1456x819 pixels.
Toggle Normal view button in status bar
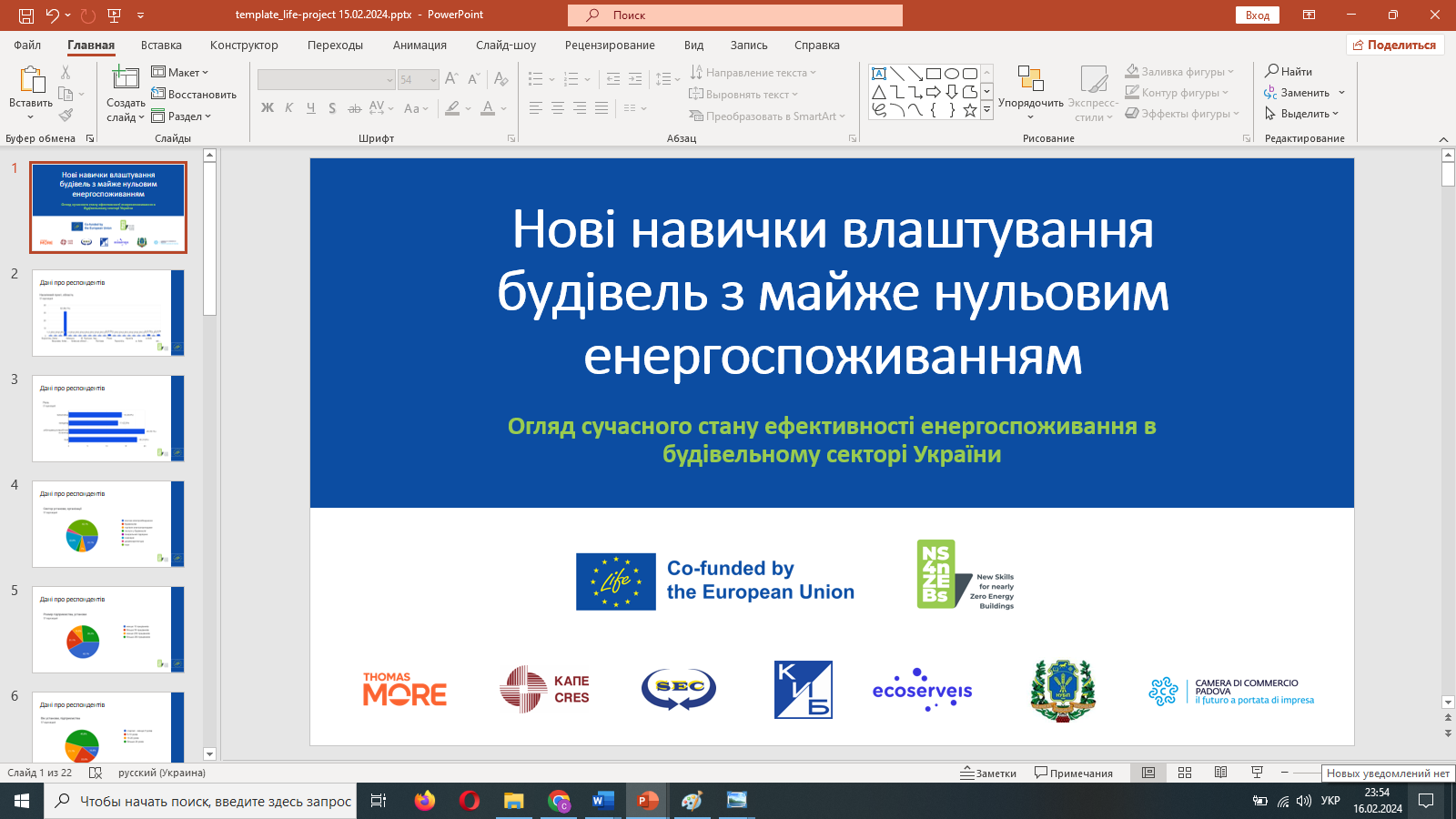[1148, 773]
